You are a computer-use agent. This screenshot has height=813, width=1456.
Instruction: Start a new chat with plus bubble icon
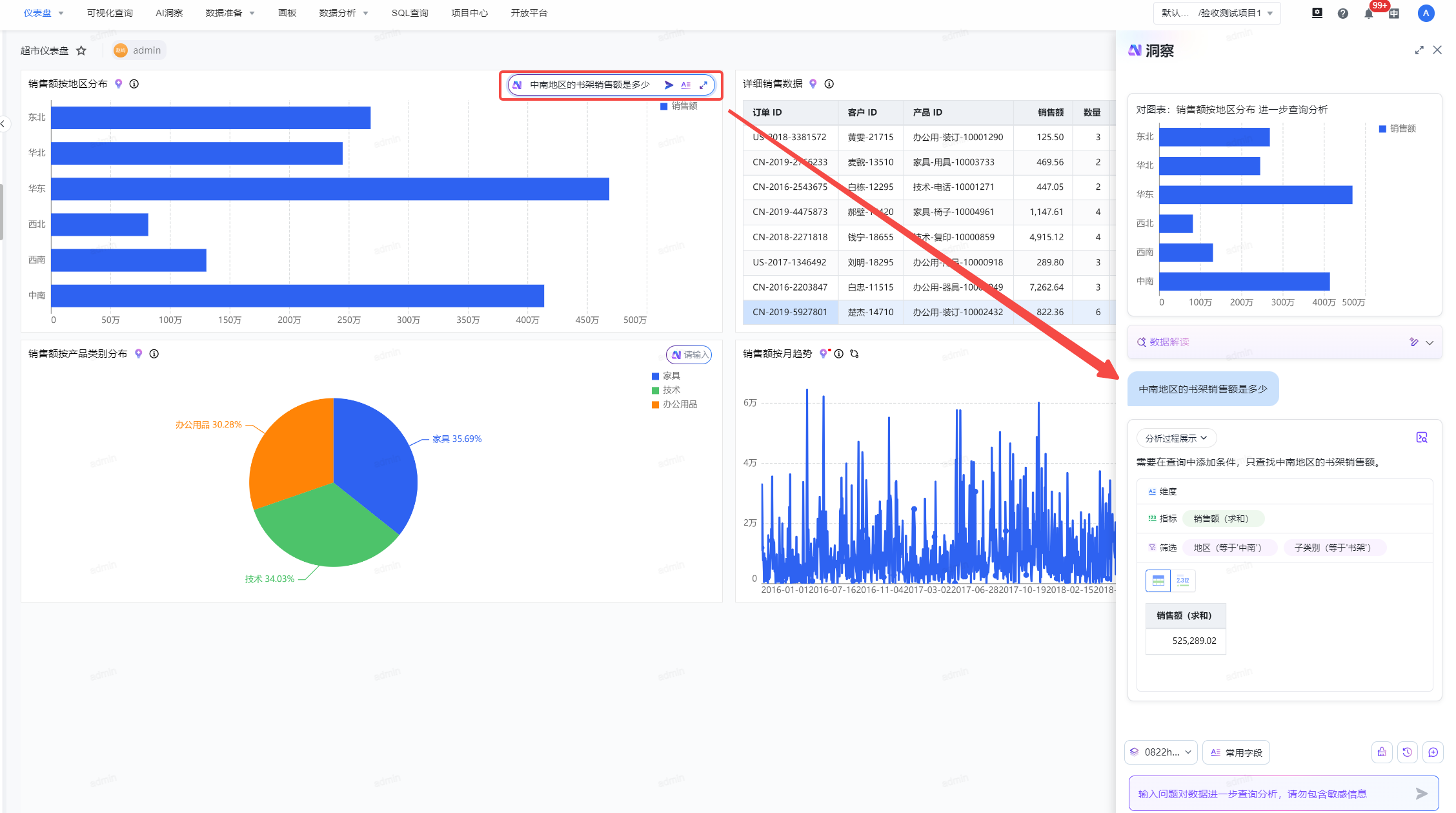(1433, 752)
